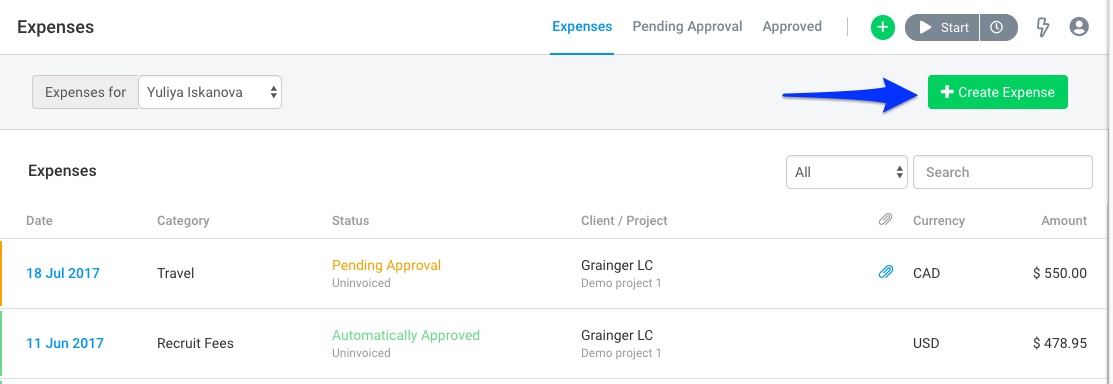Expand the All filter dropdown
1113x384 pixels.
coord(847,172)
